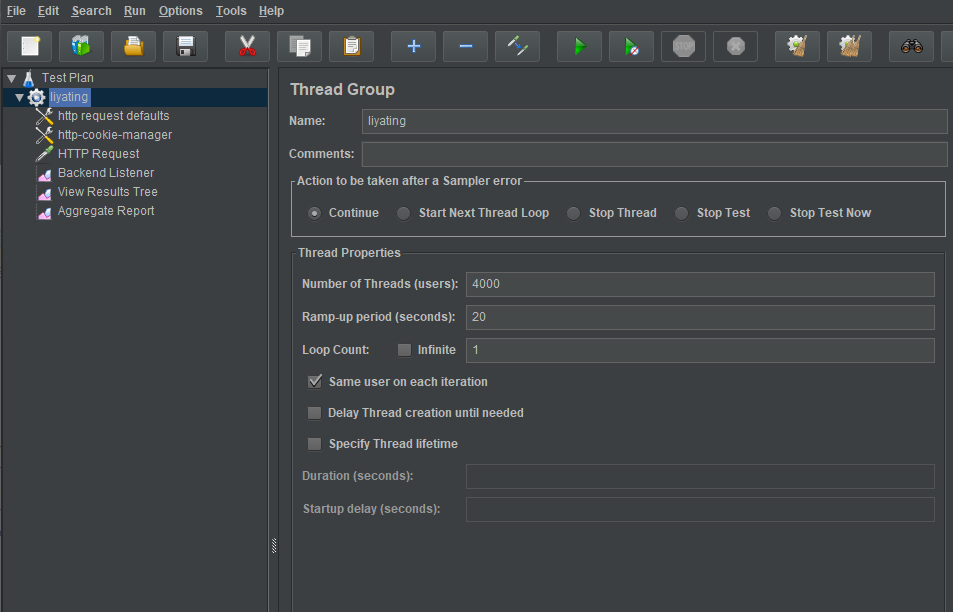Click the HTTP Request pipette icon
The width and height of the screenshot is (953, 612).
44,154
